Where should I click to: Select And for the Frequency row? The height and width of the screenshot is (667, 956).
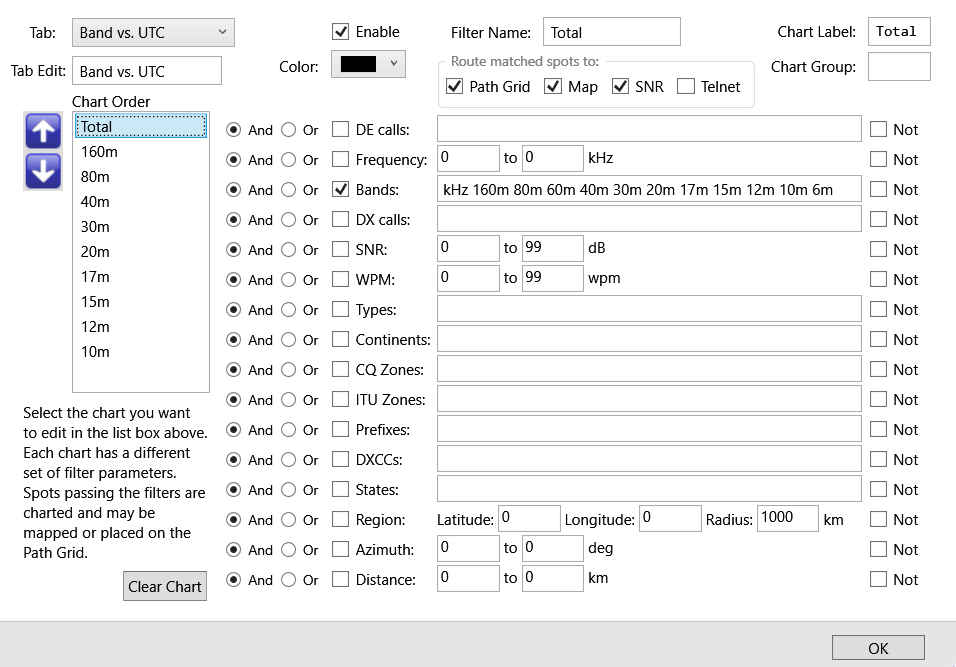234,160
